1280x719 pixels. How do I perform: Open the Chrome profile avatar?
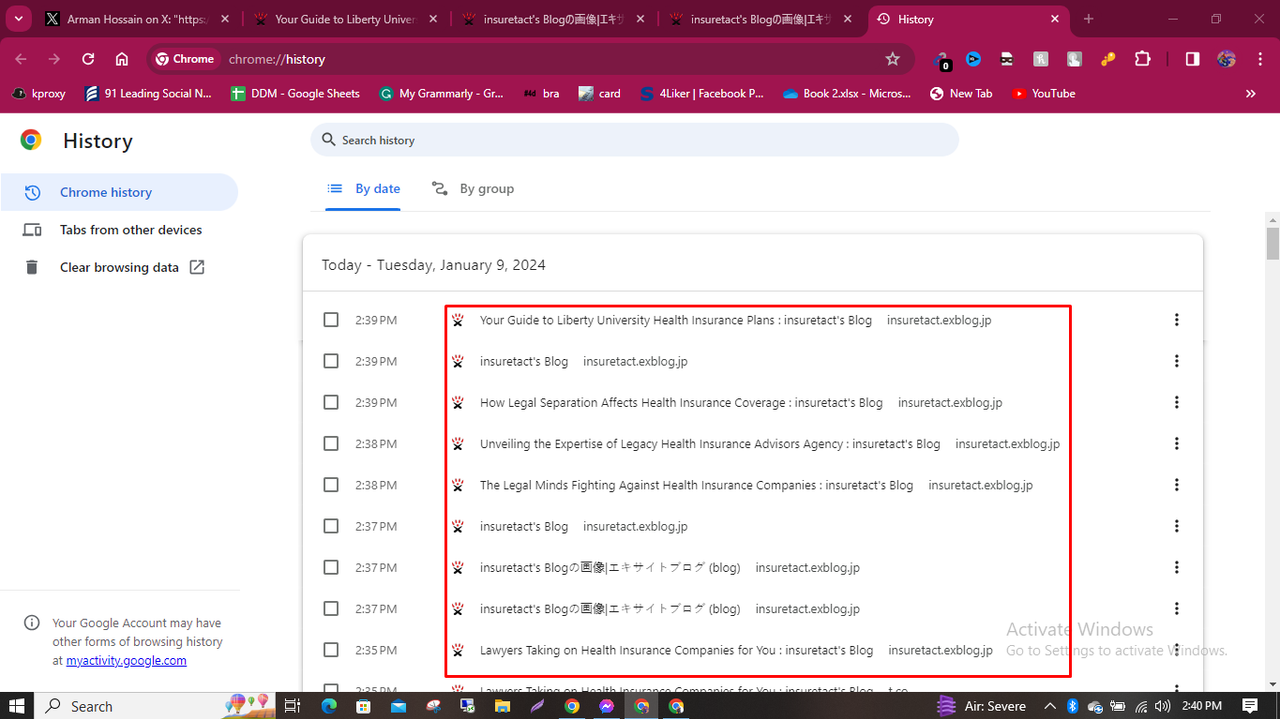(x=1226, y=59)
